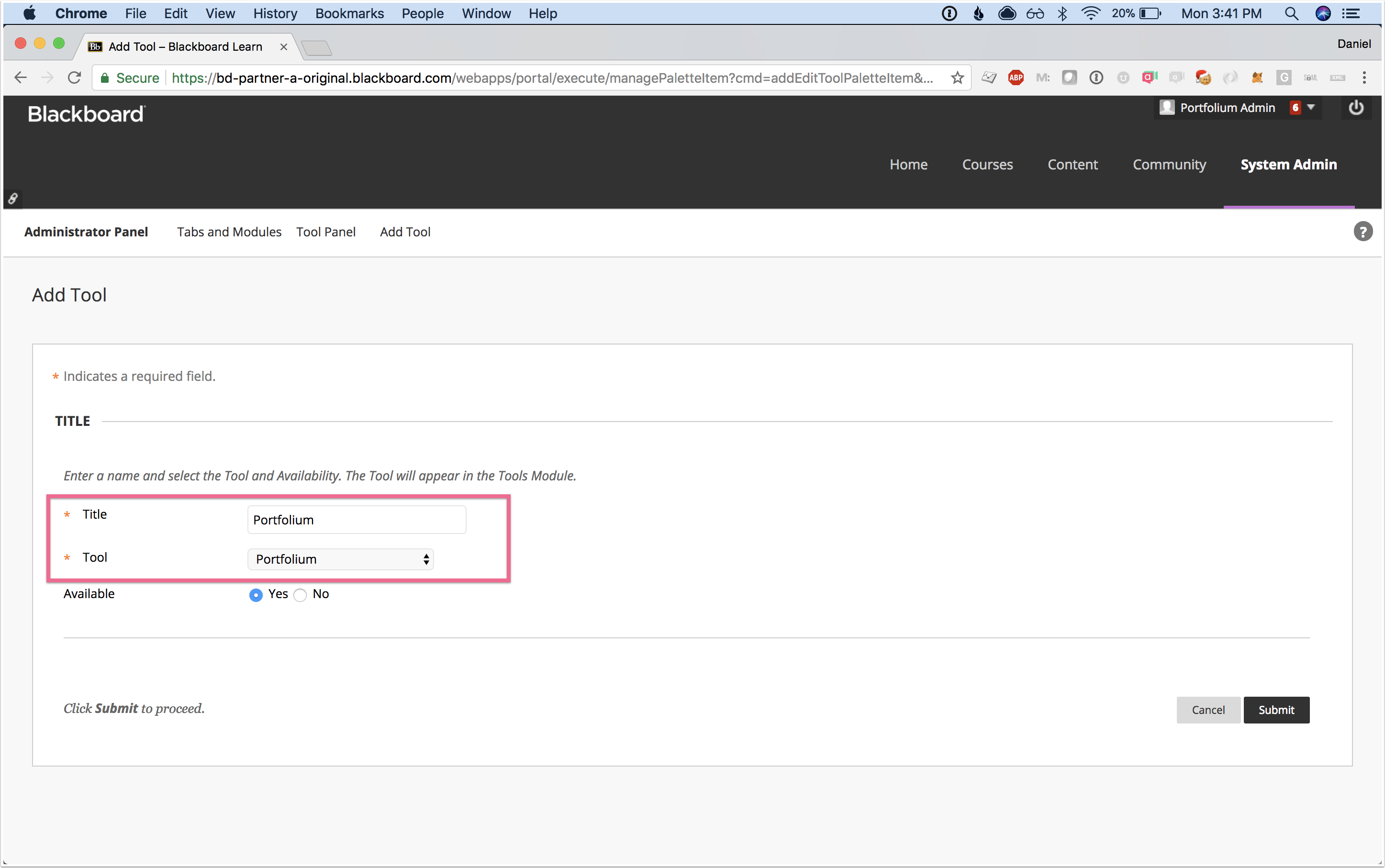Image resolution: width=1385 pixels, height=868 pixels.
Task: Open Tabs and Modules breadcrumb link
Action: click(x=229, y=232)
